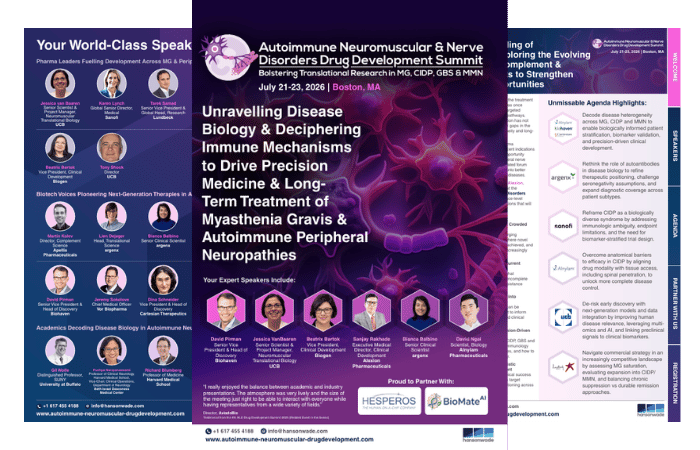The height and width of the screenshot is (450, 700).
Task: Click the hansonwade logo on the right page
Action: 650,410
